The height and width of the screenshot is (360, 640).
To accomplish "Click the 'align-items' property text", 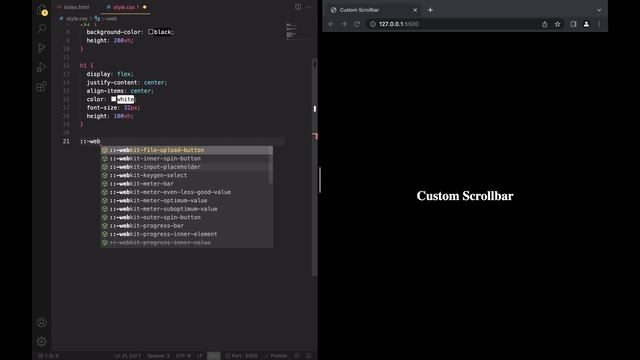I will [x=105, y=91].
